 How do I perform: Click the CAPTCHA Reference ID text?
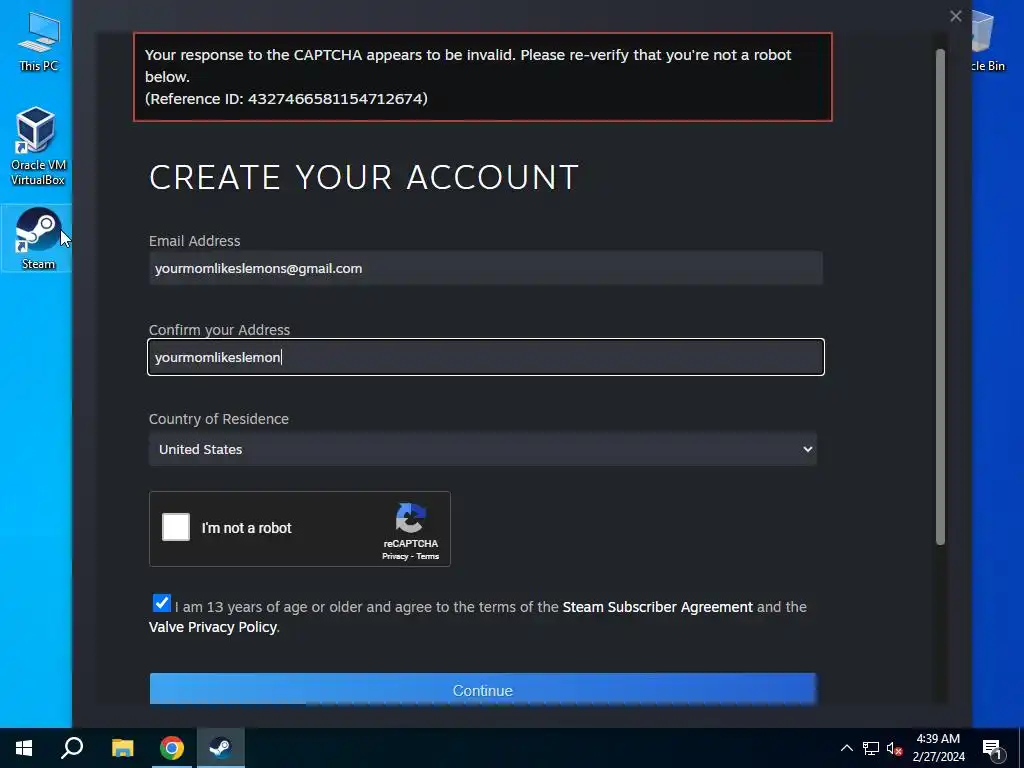pyautogui.click(x=286, y=99)
